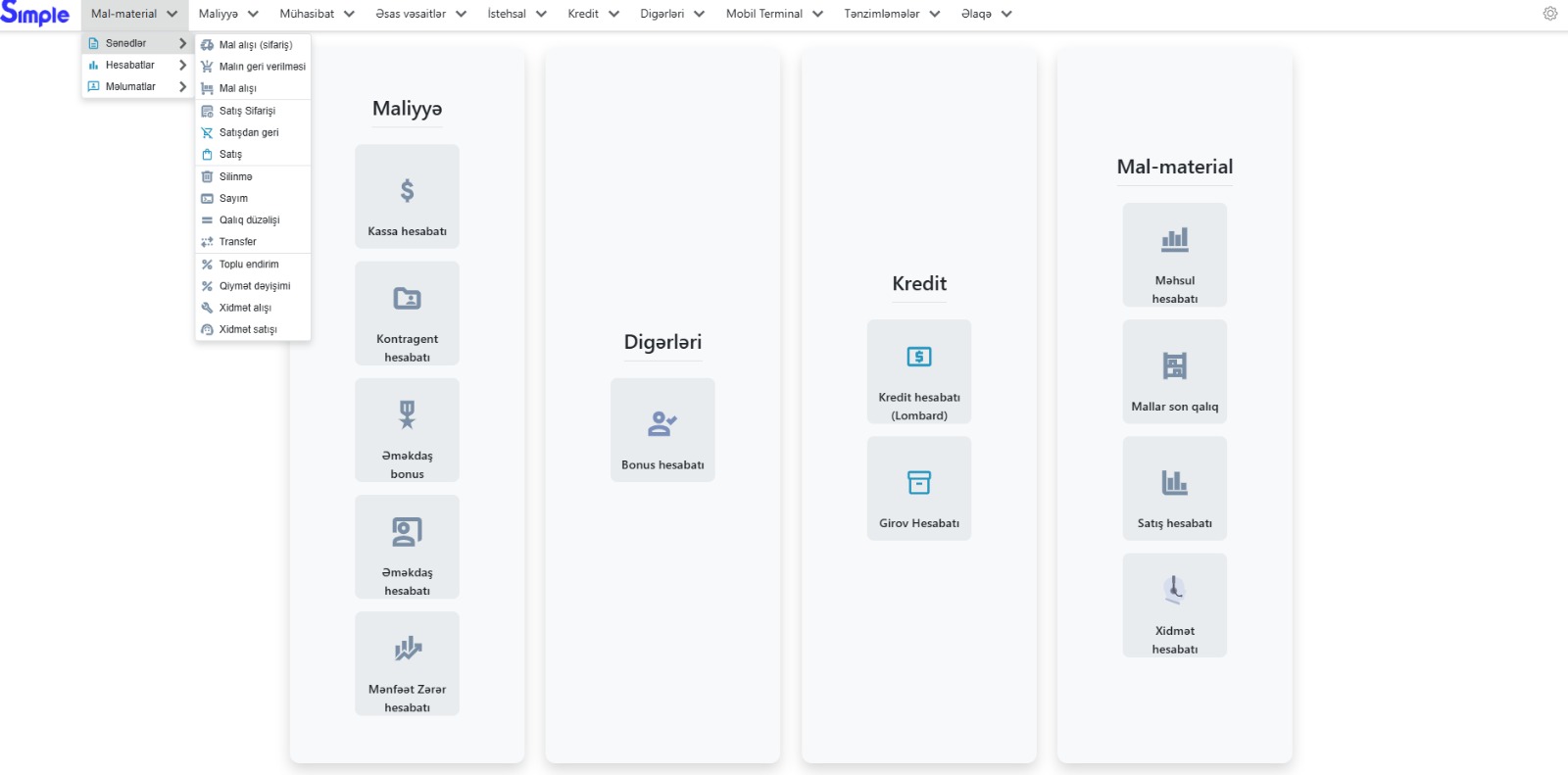Open the Mənfəət Zərər hesabatı chart icon
1568x775 pixels.
407,649
